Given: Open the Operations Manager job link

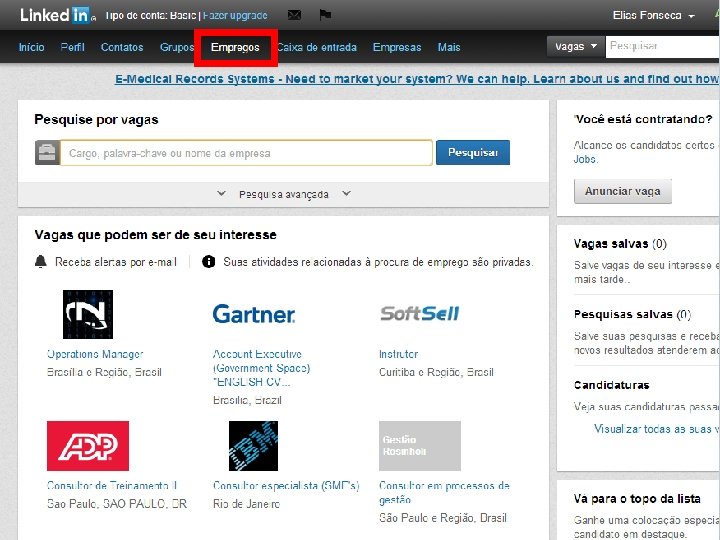Looking at the screenshot, I should coord(95,354).
